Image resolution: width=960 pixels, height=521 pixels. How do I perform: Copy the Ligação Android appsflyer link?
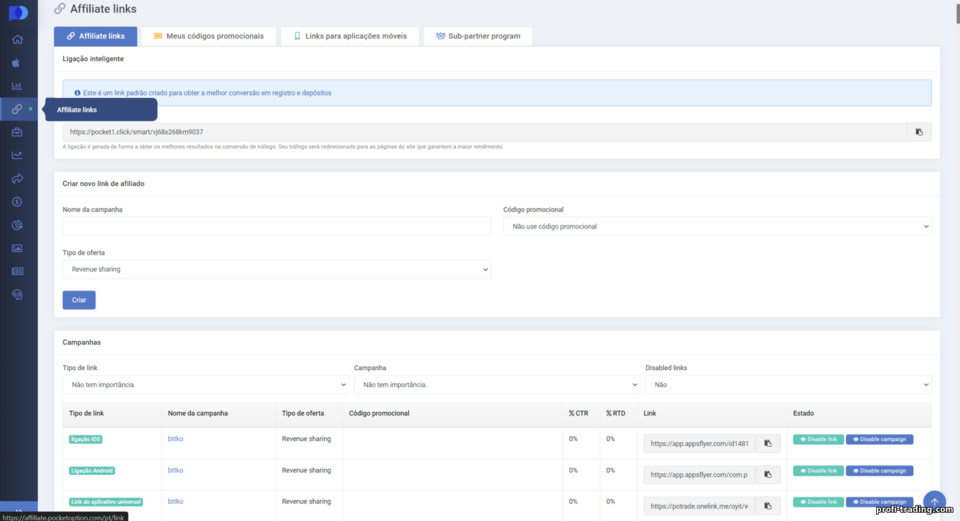[x=768, y=474]
